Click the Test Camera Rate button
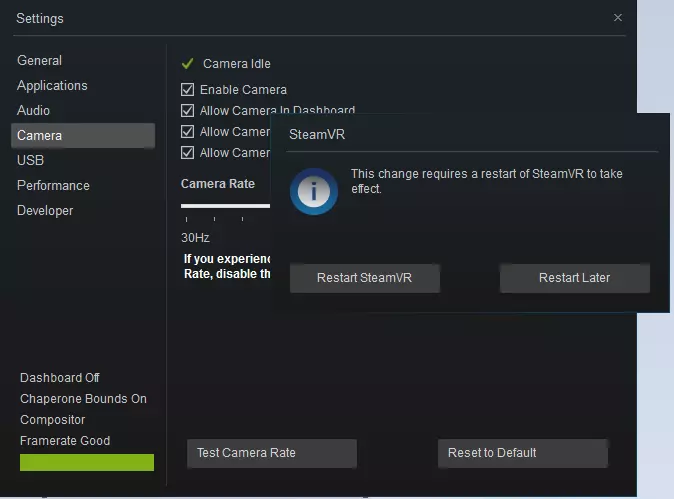The image size is (674, 499). click(272, 453)
